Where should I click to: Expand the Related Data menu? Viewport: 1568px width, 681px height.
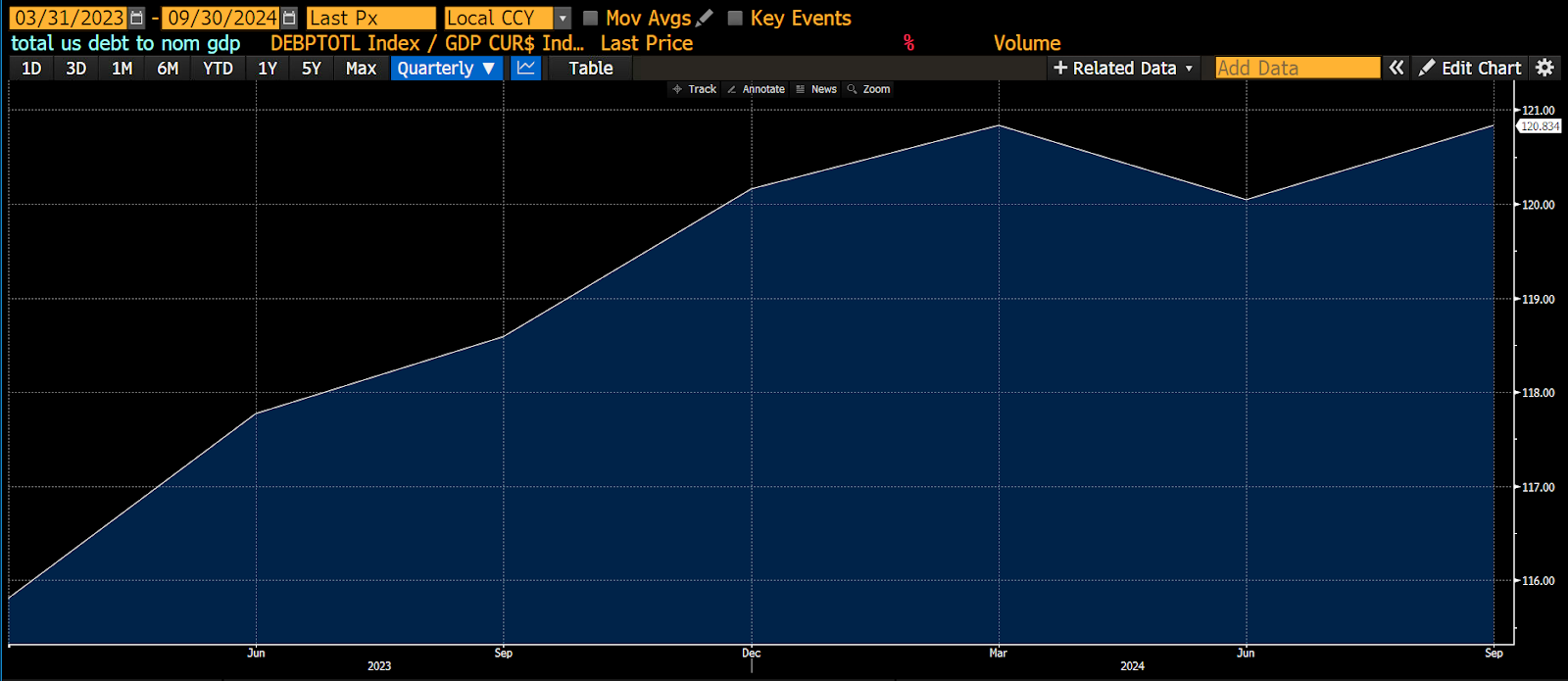coord(1123,68)
